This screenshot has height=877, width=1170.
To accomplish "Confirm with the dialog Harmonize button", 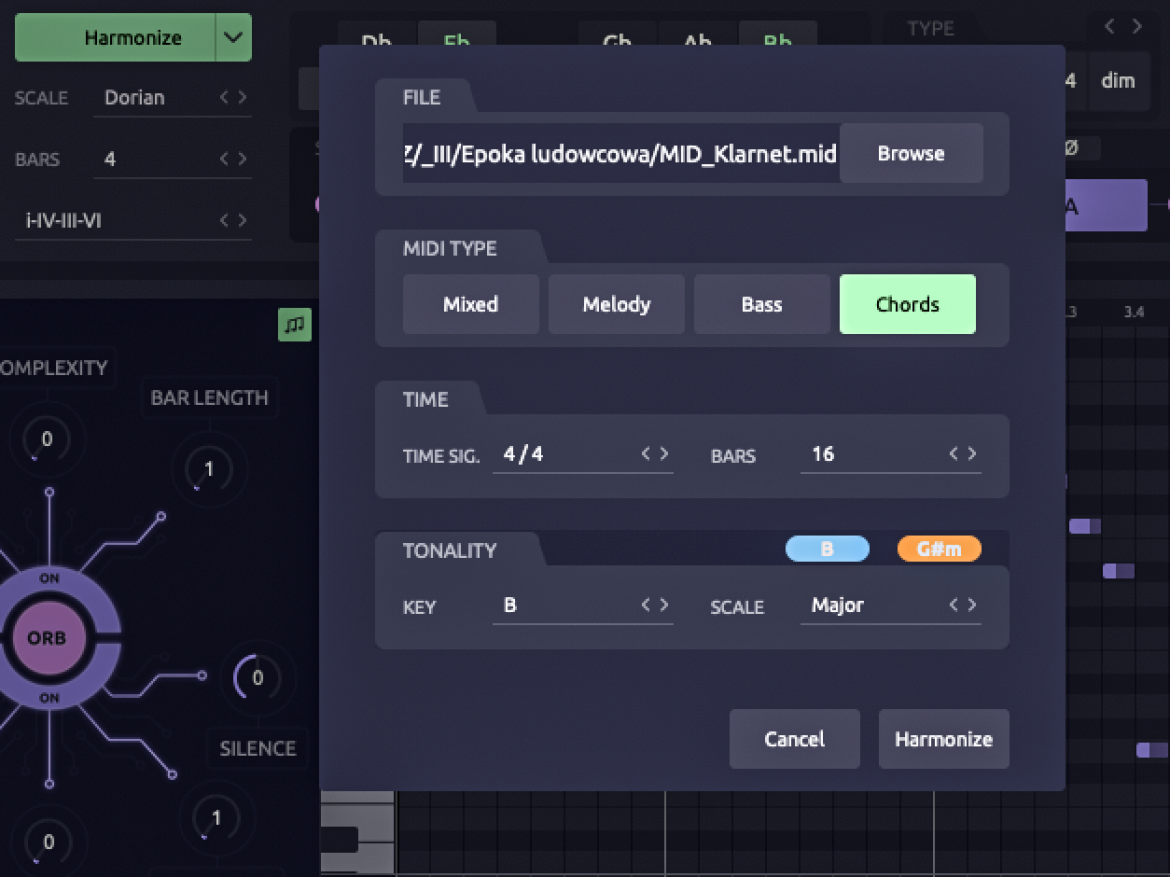I will tap(944, 739).
